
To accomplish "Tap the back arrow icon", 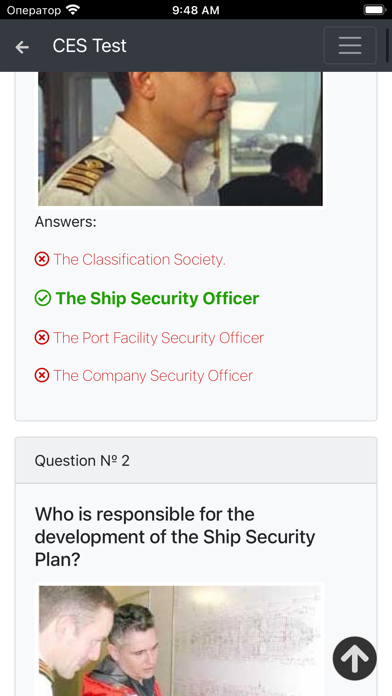I will [22, 47].
